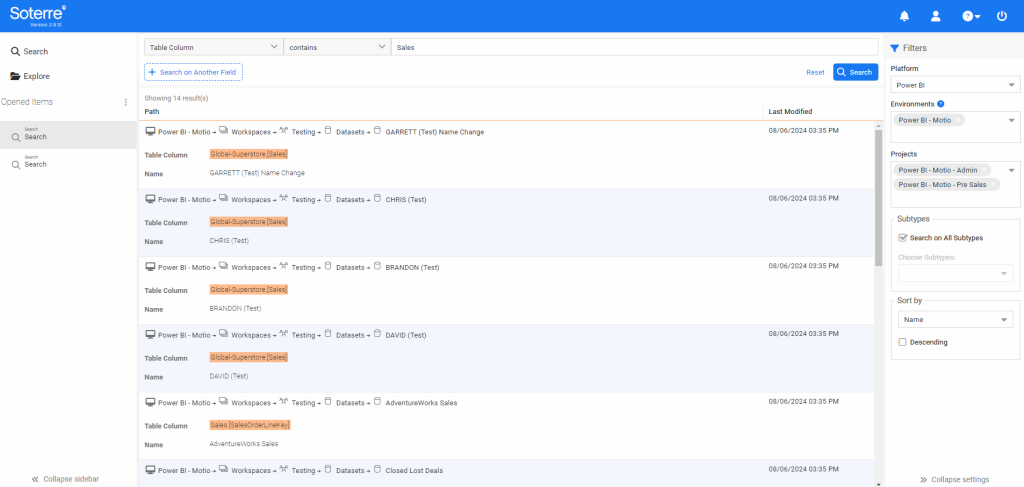Click the Projects tag input box
1024x487 pixels.
coord(955,185)
